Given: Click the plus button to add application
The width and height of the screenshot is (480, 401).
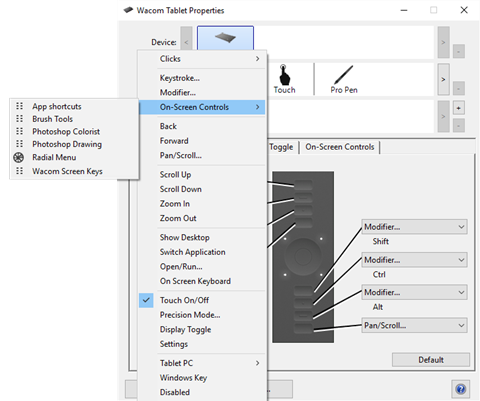Looking at the screenshot, I should (x=459, y=108).
